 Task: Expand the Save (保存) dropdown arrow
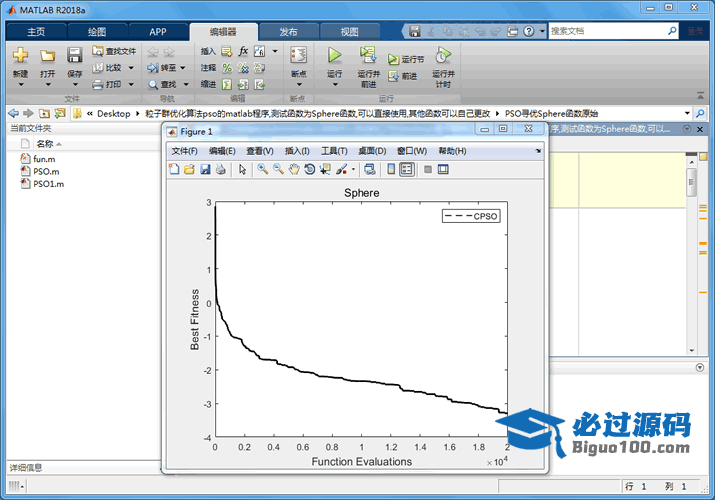tap(75, 85)
